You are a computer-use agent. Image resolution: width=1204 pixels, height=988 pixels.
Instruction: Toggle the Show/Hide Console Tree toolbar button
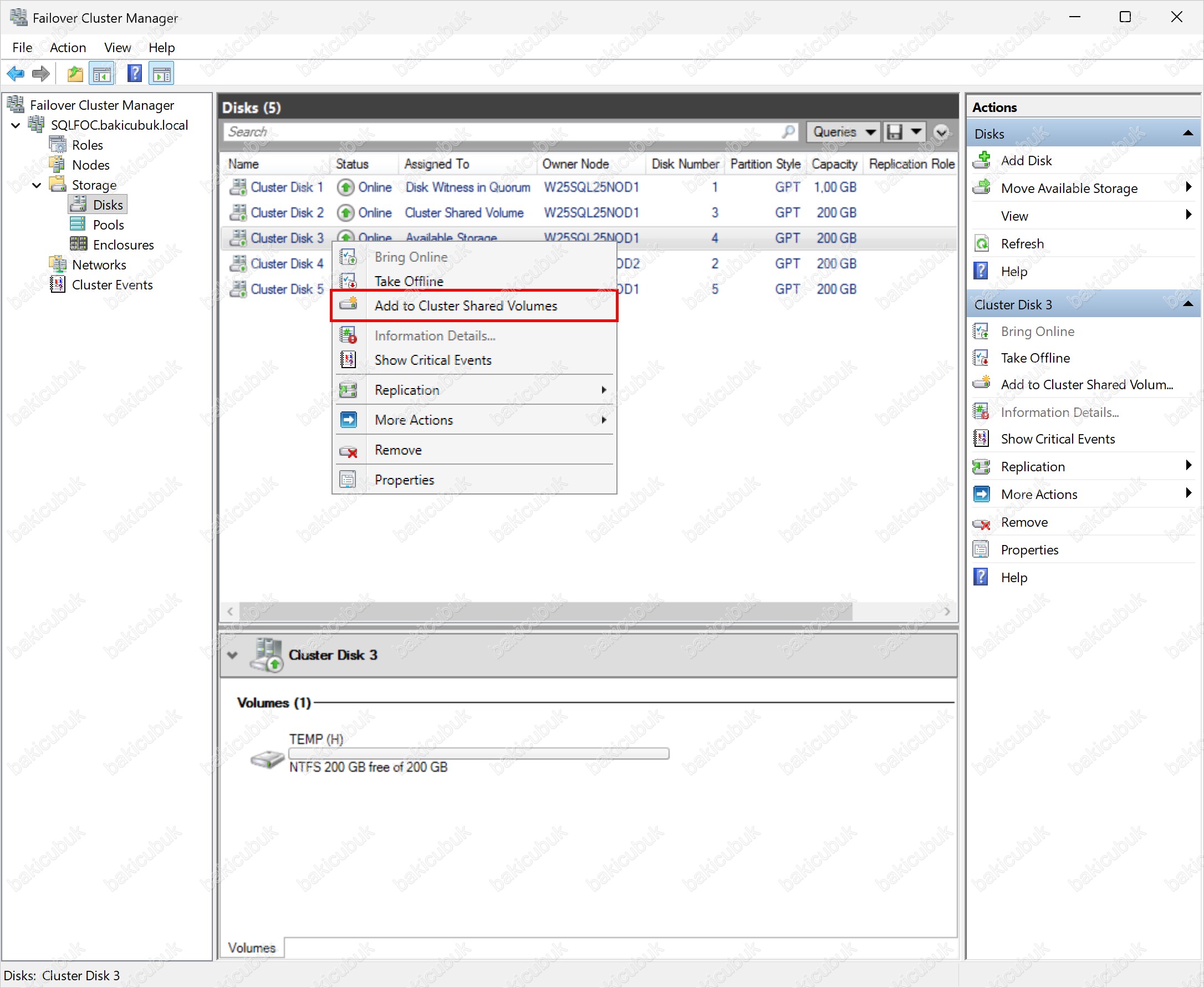[x=103, y=73]
